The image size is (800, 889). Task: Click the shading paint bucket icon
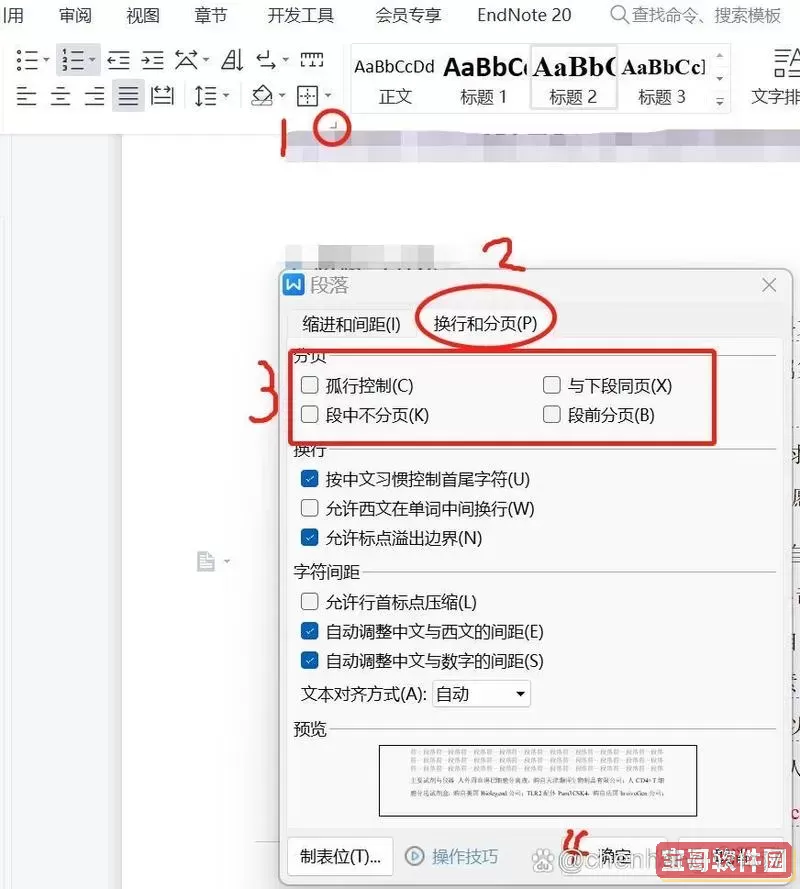pos(262,96)
